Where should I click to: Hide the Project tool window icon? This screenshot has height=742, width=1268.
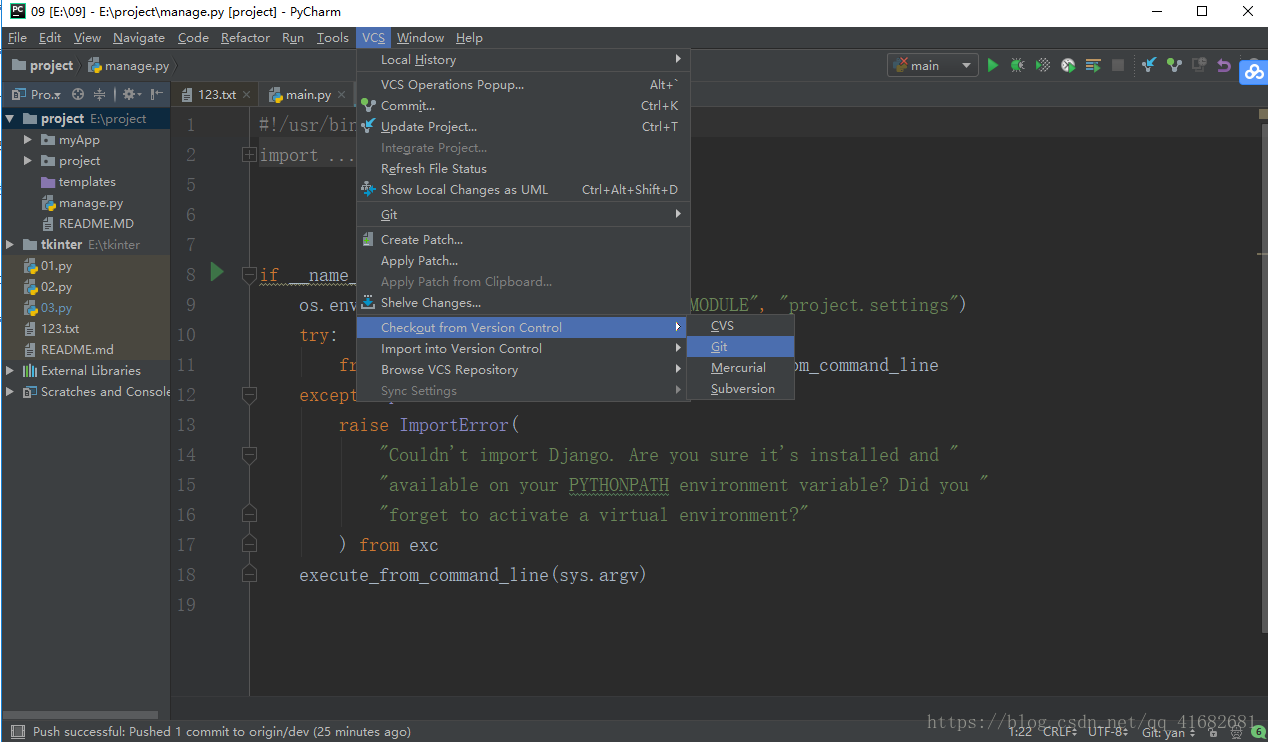156,94
